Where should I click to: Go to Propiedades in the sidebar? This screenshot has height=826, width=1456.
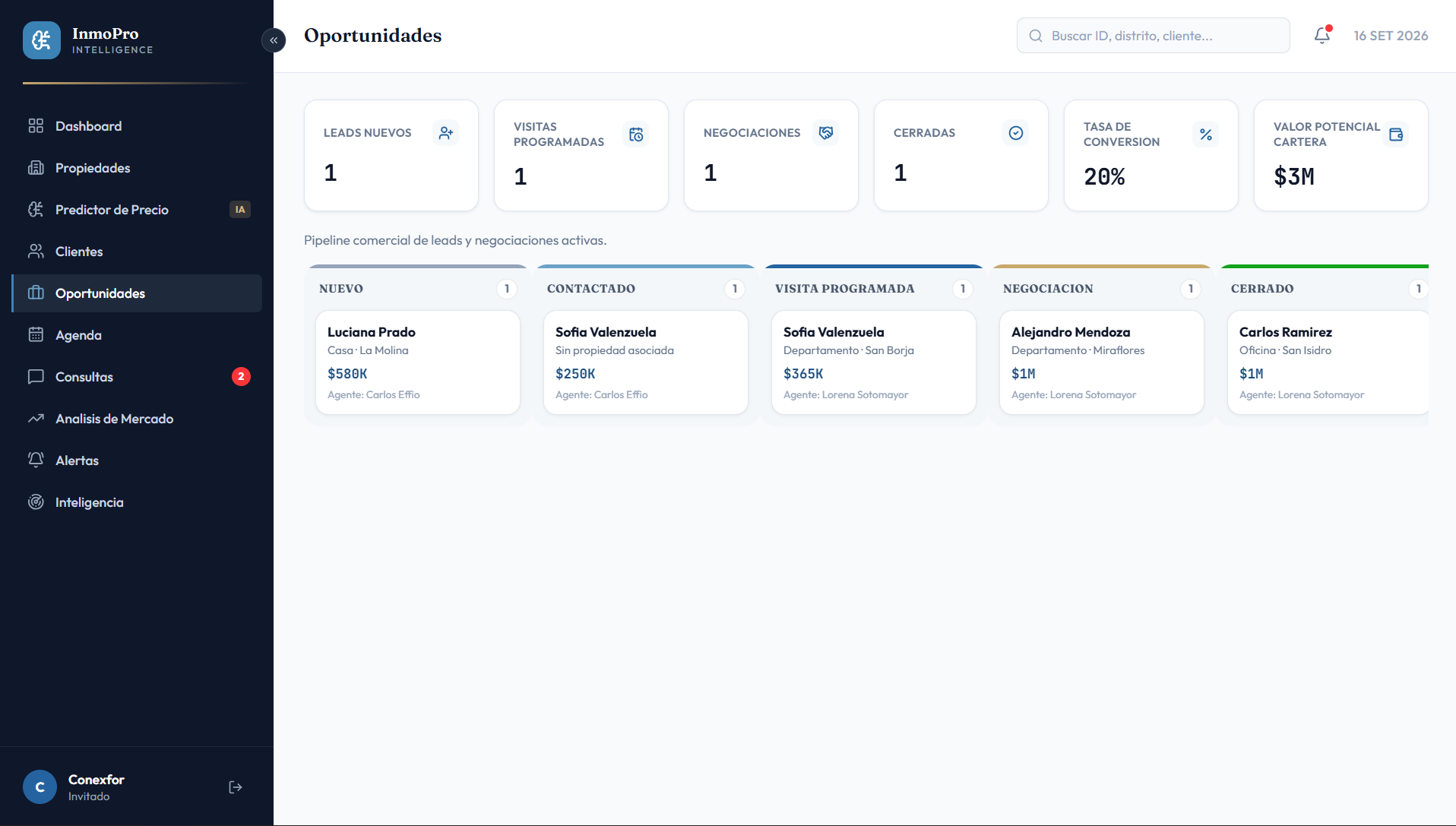pos(137,168)
